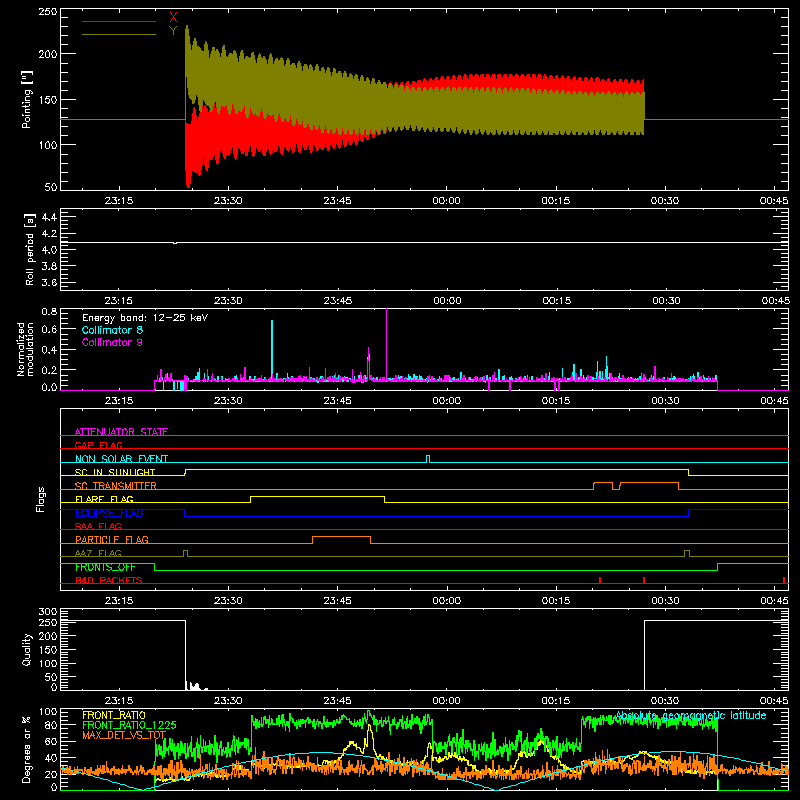Click 00:30 under the Quality plot
Viewport: 800px width, 800px height.
click(x=665, y=701)
